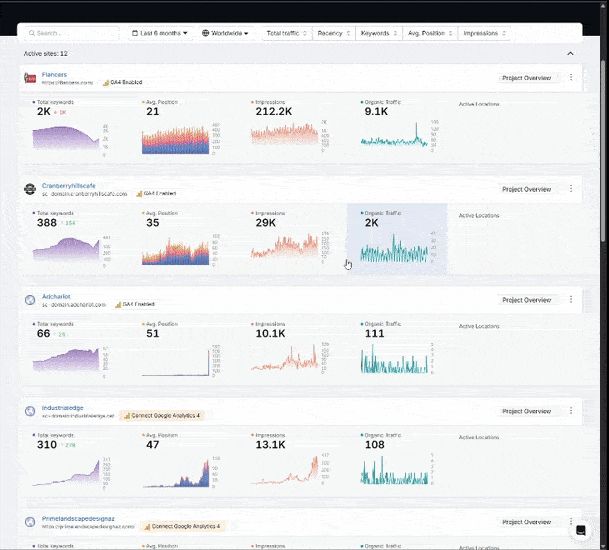Sort by Impressions
The height and width of the screenshot is (550, 609).
tap(484, 33)
